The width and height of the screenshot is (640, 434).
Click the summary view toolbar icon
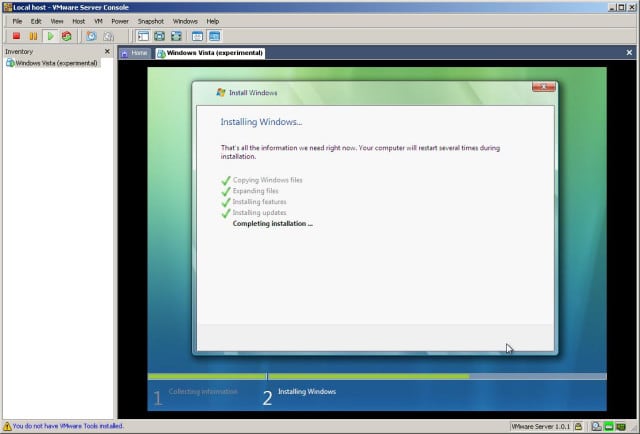coord(198,36)
